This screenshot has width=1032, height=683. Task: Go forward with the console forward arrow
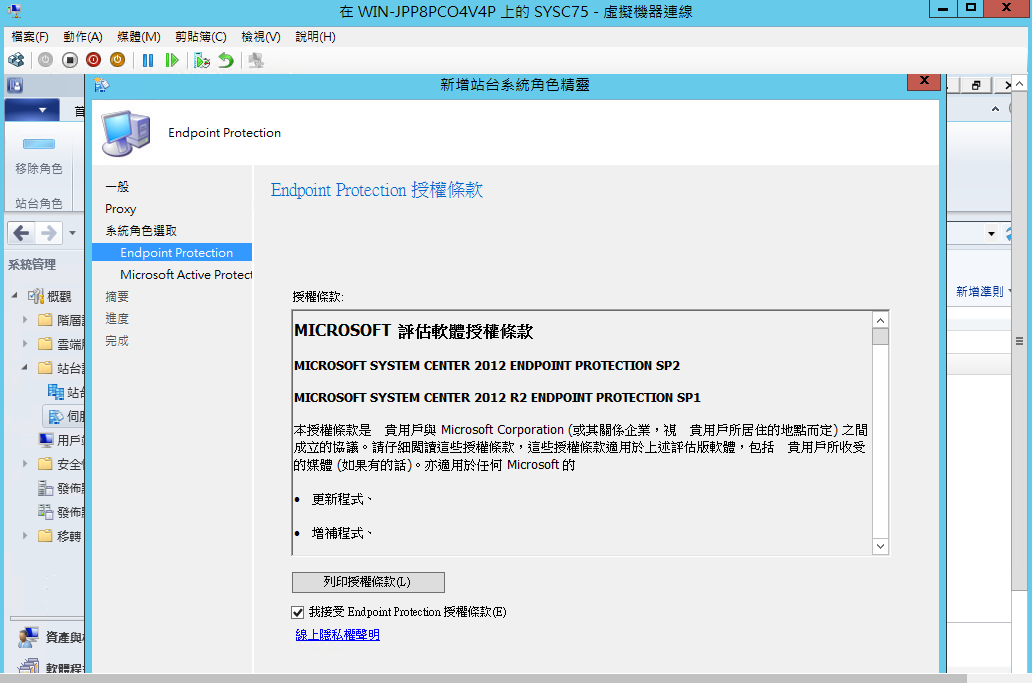click(x=49, y=233)
